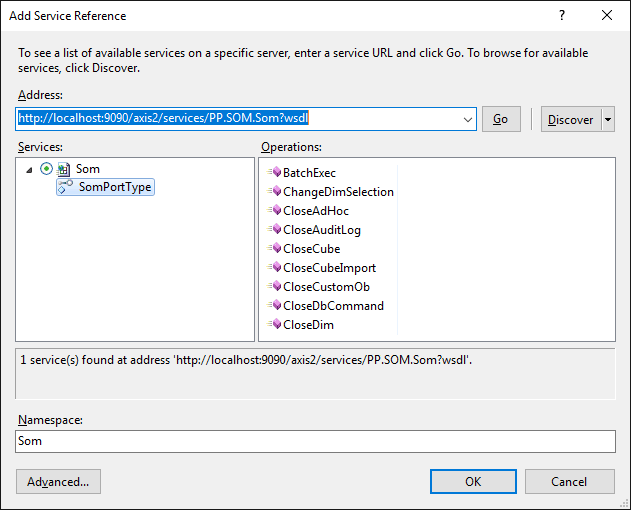Screen dimensions: 631x510
Task: Open the Advanced settings dialog
Action: tap(58, 481)
